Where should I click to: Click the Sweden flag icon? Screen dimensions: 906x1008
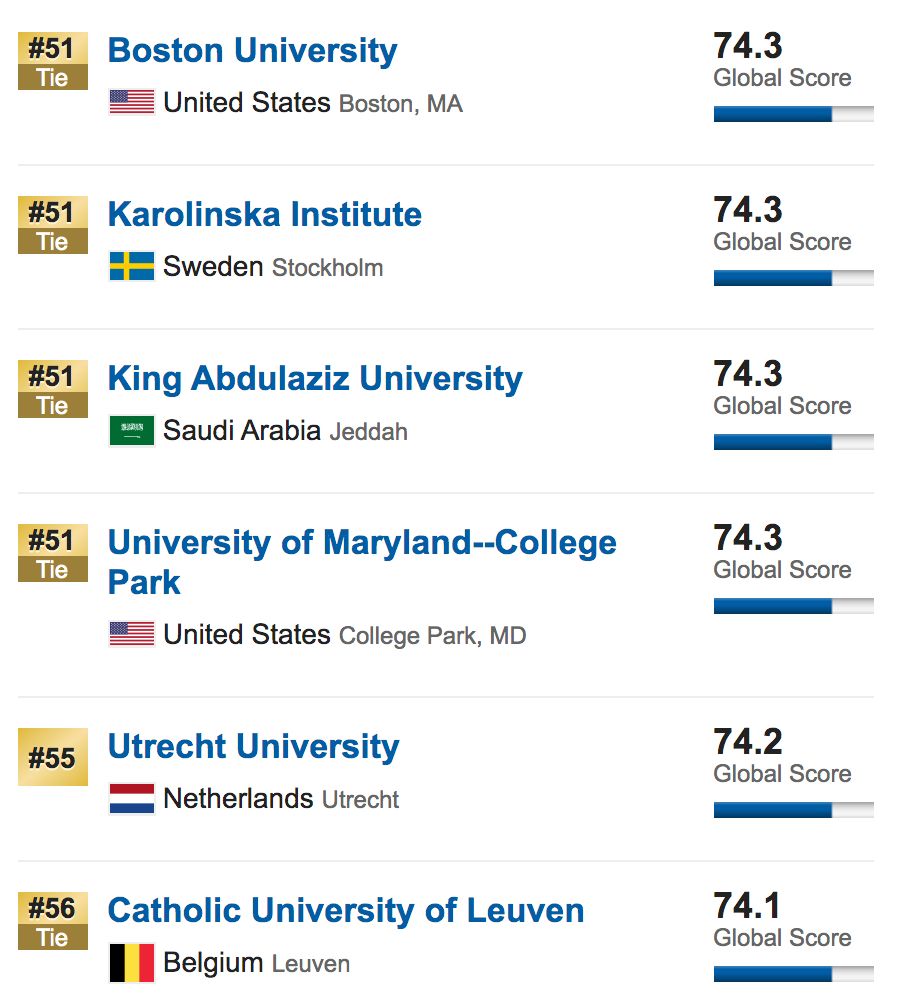coord(132,266)
